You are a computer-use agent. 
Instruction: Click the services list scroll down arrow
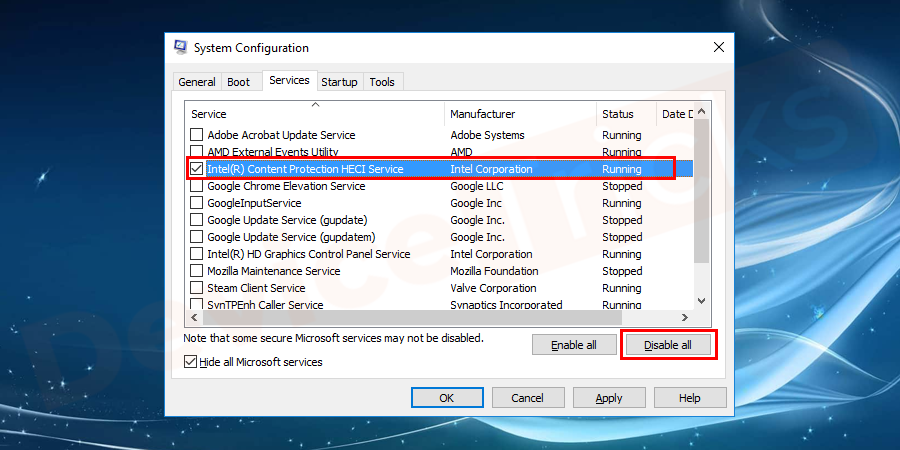click(x=701, y=301)
